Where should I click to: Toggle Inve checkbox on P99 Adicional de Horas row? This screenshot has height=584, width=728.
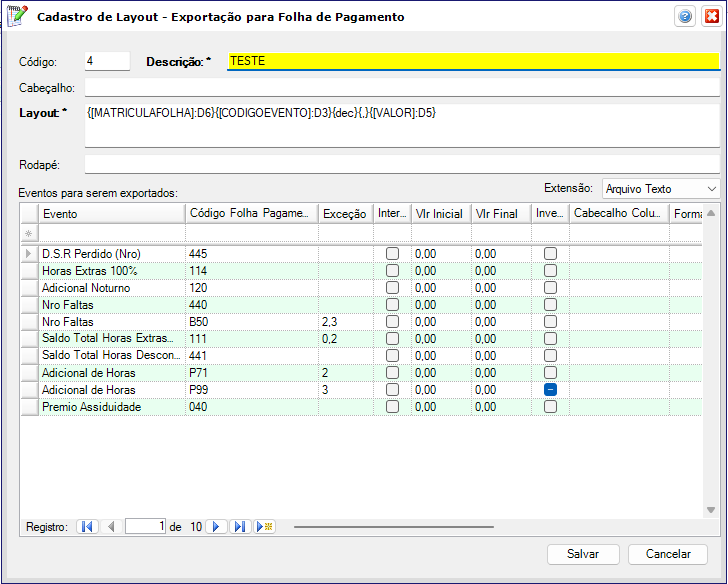pos(550,390)
